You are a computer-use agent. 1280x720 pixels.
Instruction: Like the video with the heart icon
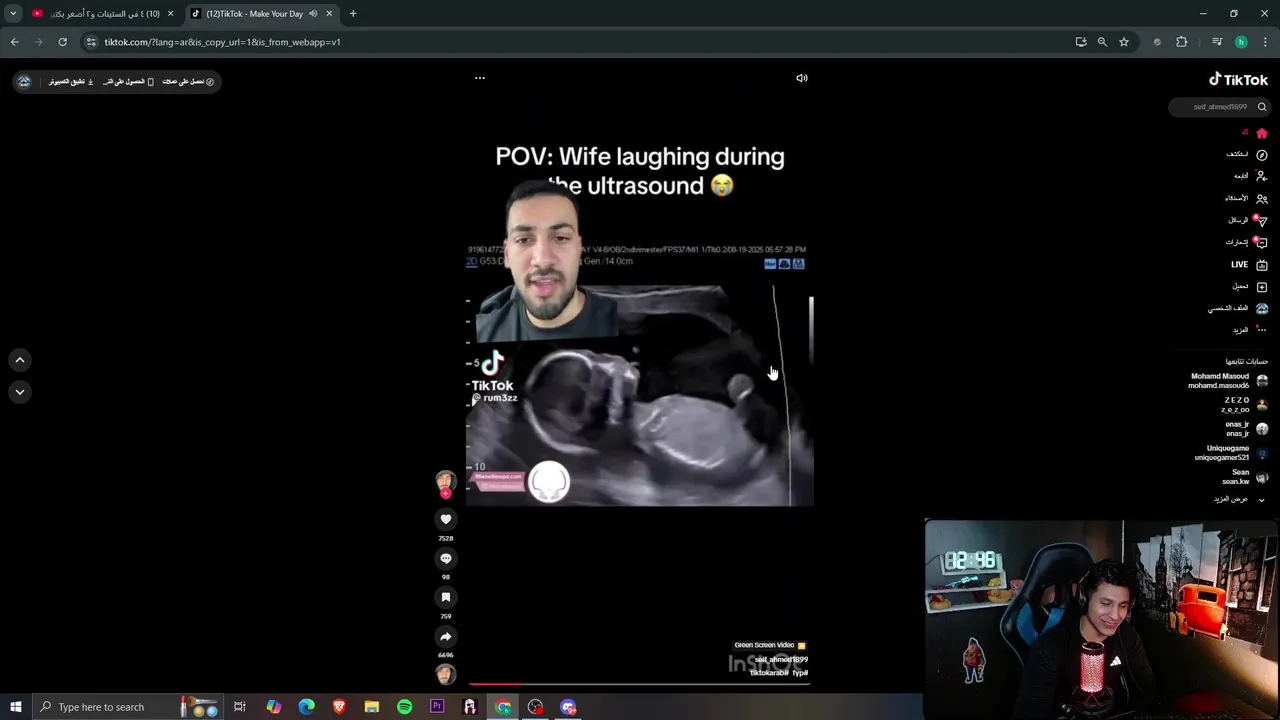(x=446, y=519)
